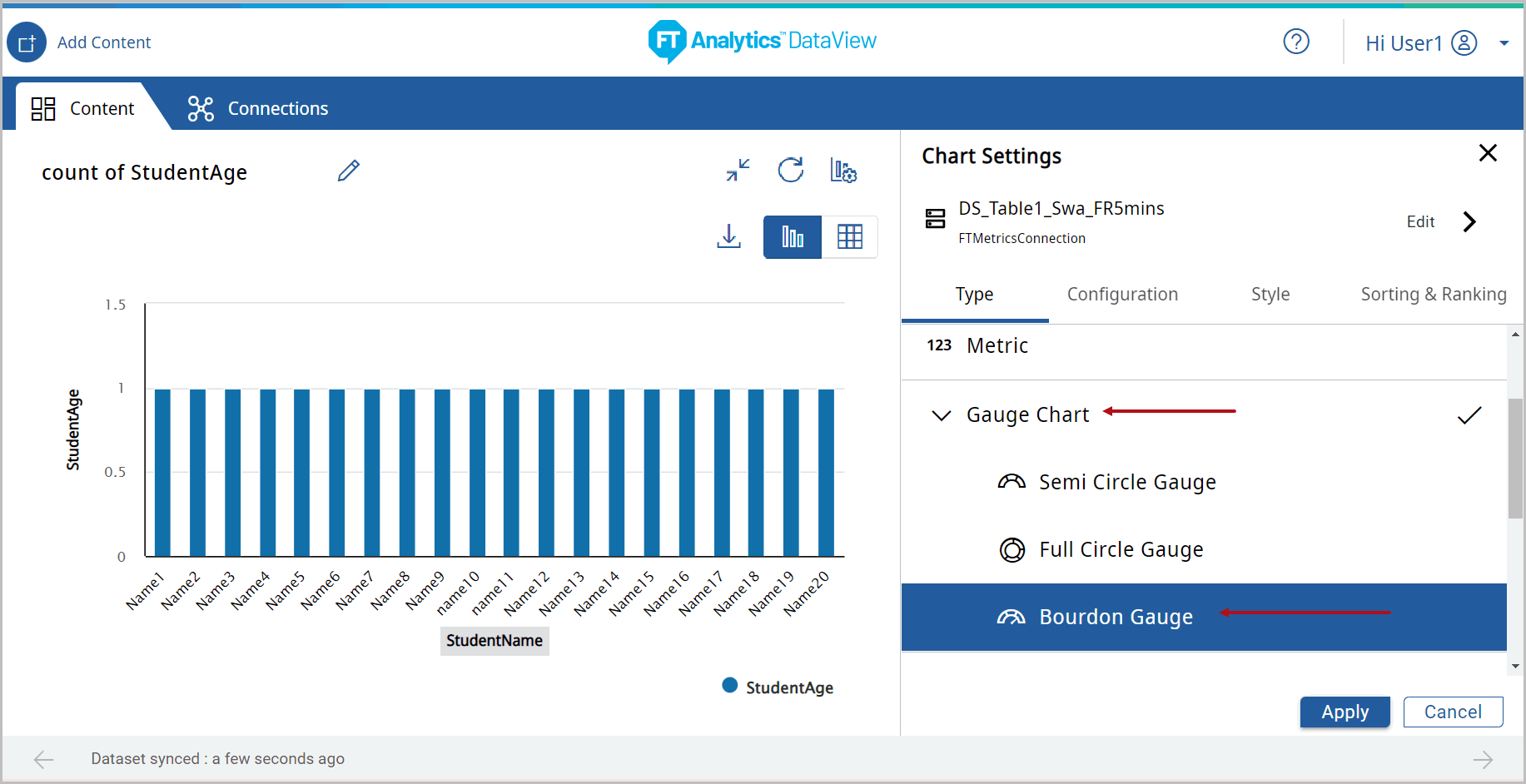This screenshot has height=784, width=1526.
Task: Click the Apply button
Action: coord(1345,712)
